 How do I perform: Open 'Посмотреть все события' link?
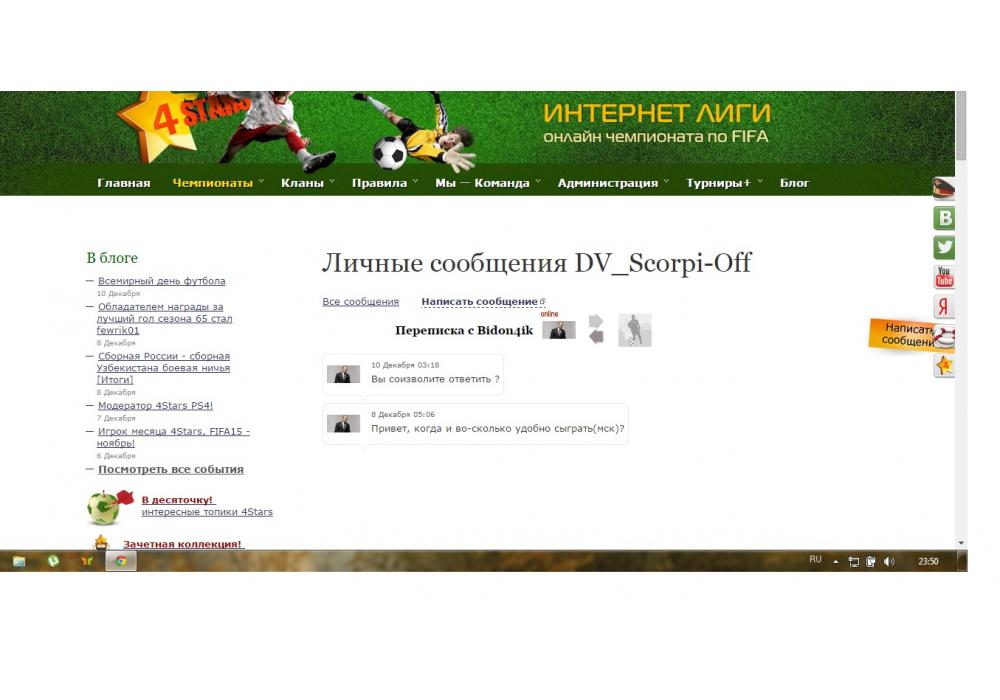click(170, 469)
